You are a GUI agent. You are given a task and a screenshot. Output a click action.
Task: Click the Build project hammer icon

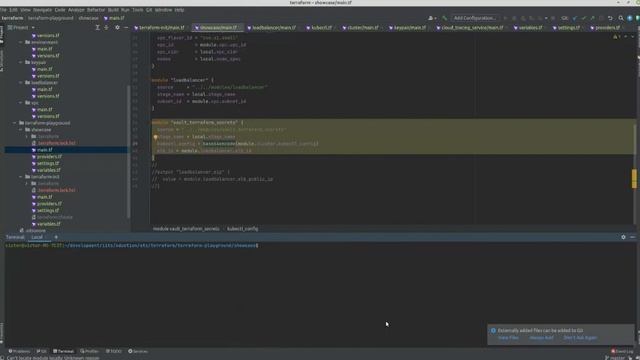[x=444, y=18]
